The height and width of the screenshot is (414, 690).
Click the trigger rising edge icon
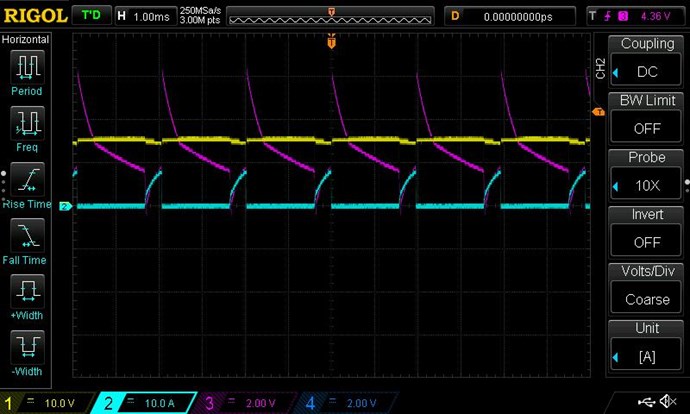coord(608,16)
